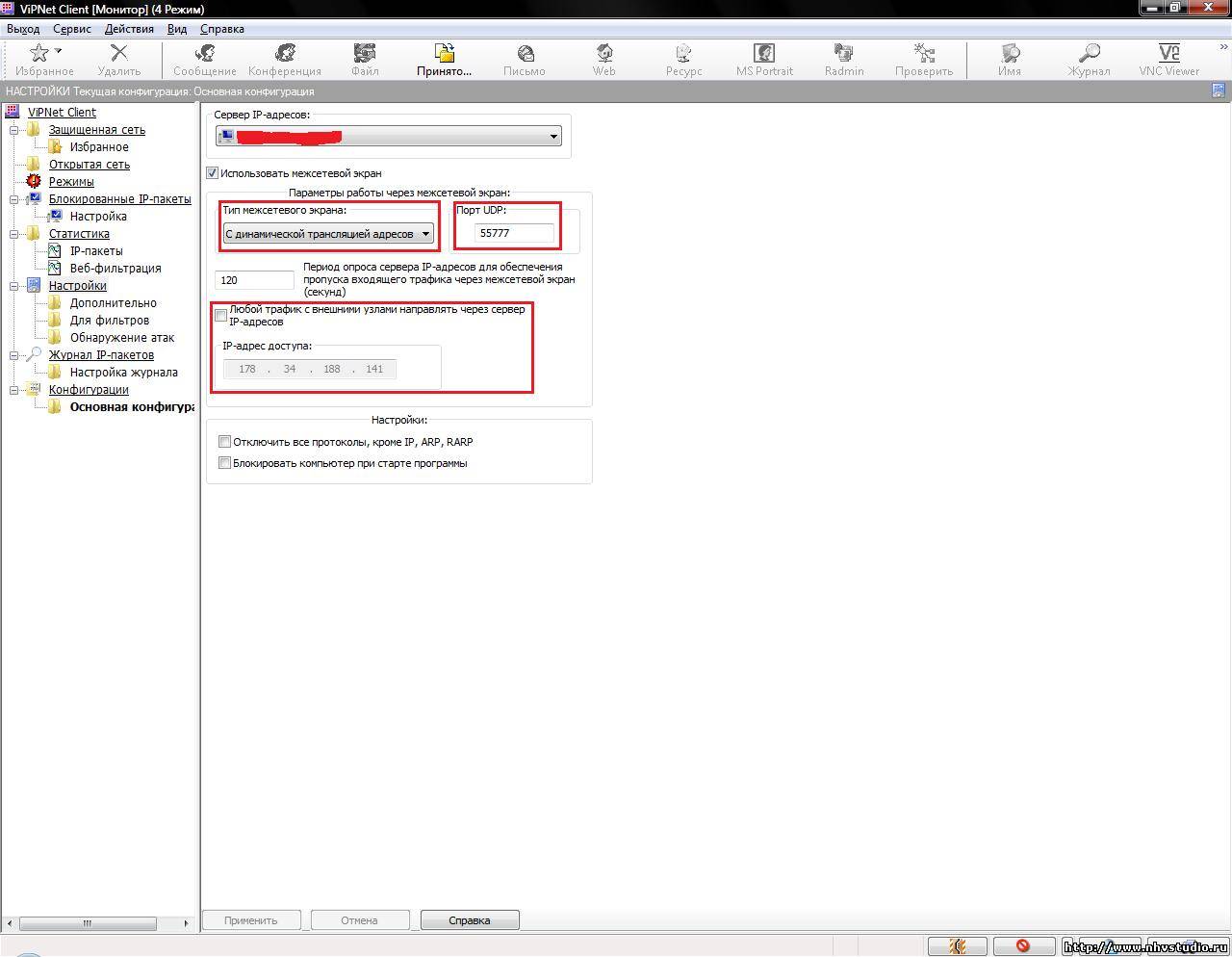Viewport: 1232px width, 957px height.
Task: Launch Radmin from the toolbar
Action: (844, 53)
